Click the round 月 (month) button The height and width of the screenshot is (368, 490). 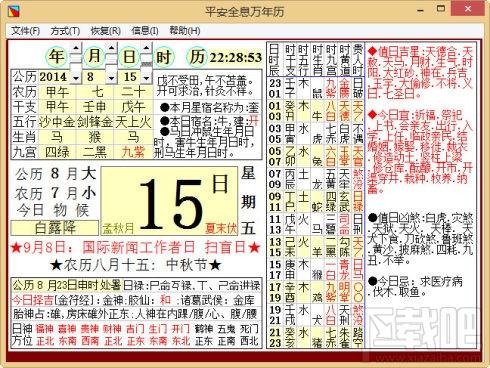point(94,56)
